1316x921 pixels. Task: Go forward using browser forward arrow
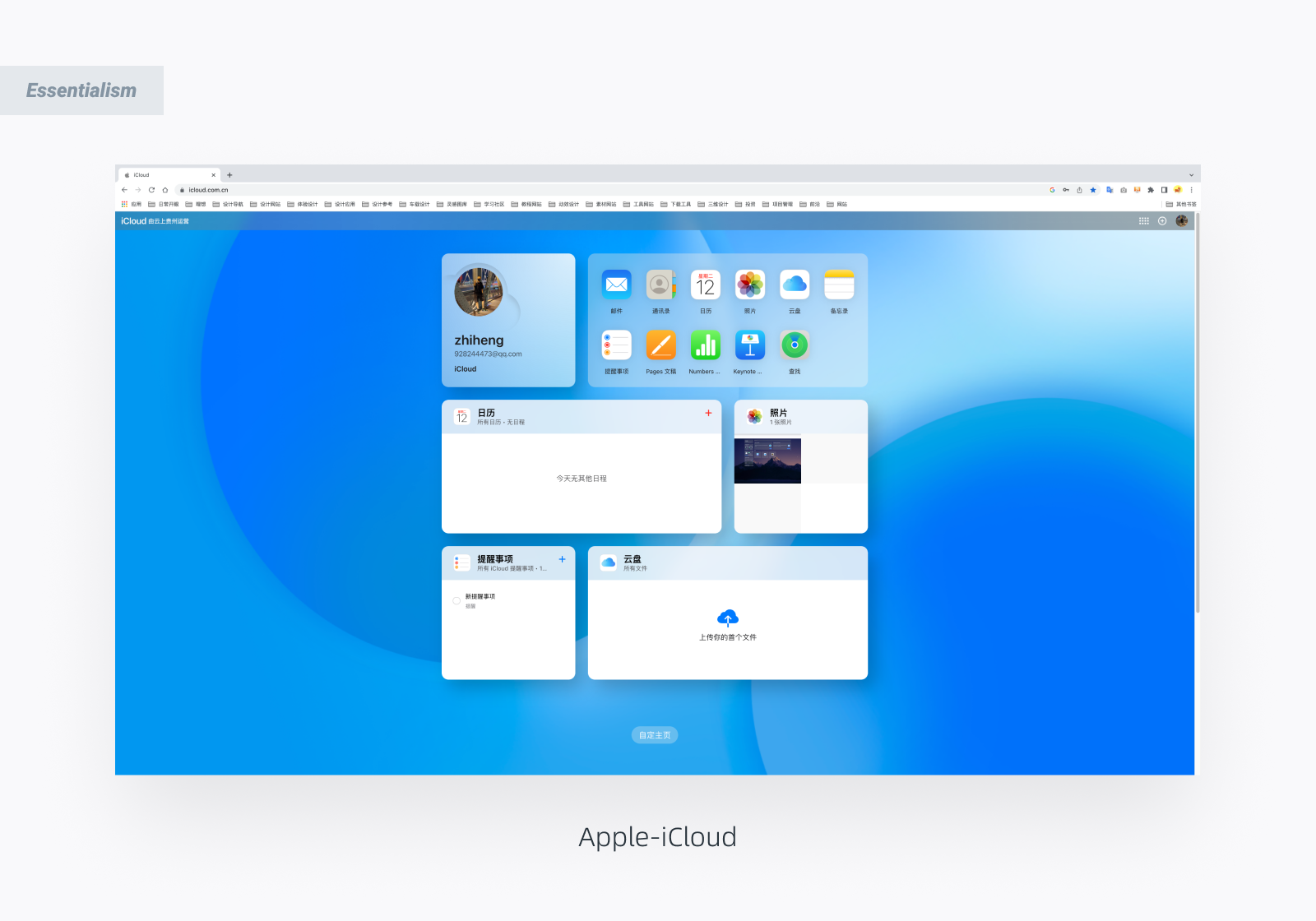coord(138,190)
